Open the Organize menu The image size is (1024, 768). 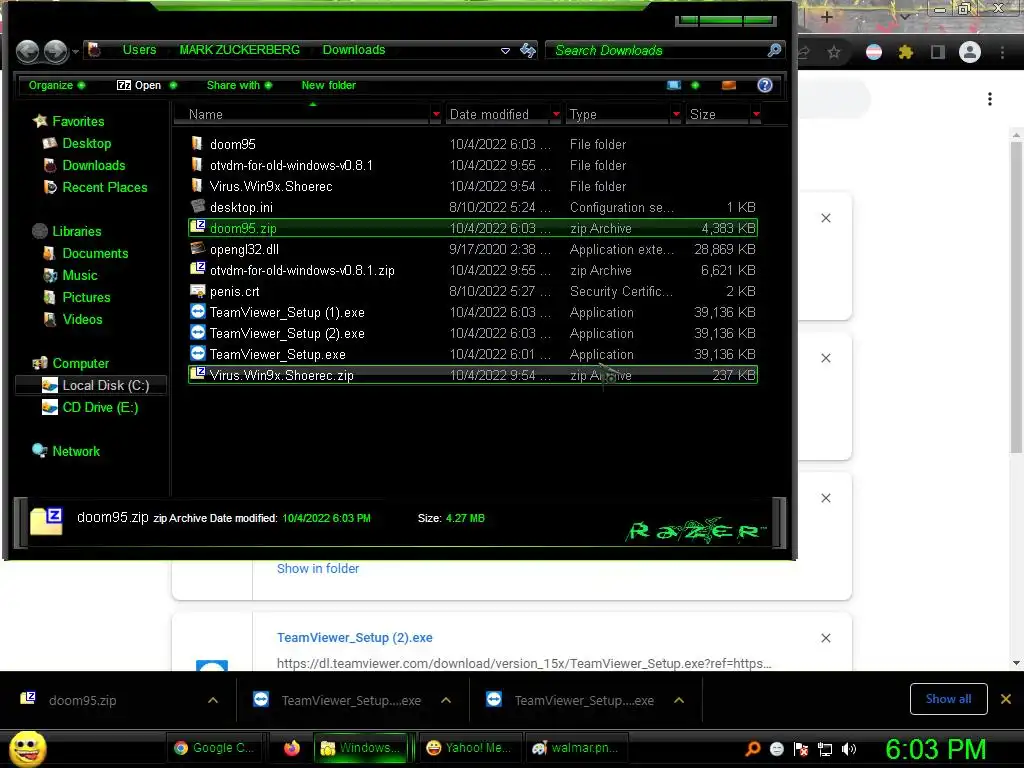(56, 85)
